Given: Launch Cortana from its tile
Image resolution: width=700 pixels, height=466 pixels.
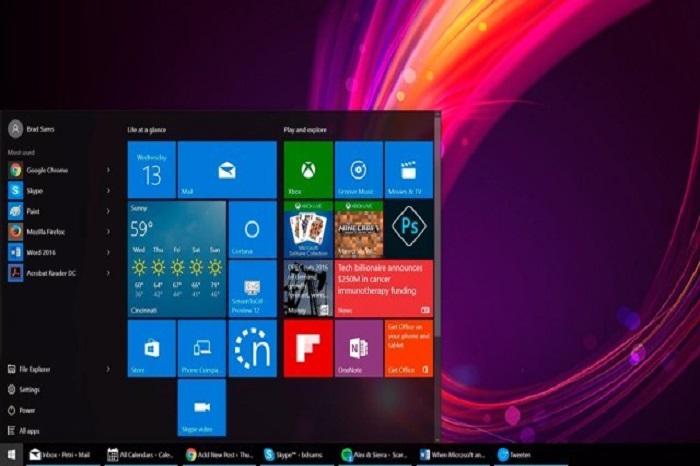Looking at the screenshot, I should 252,229.
